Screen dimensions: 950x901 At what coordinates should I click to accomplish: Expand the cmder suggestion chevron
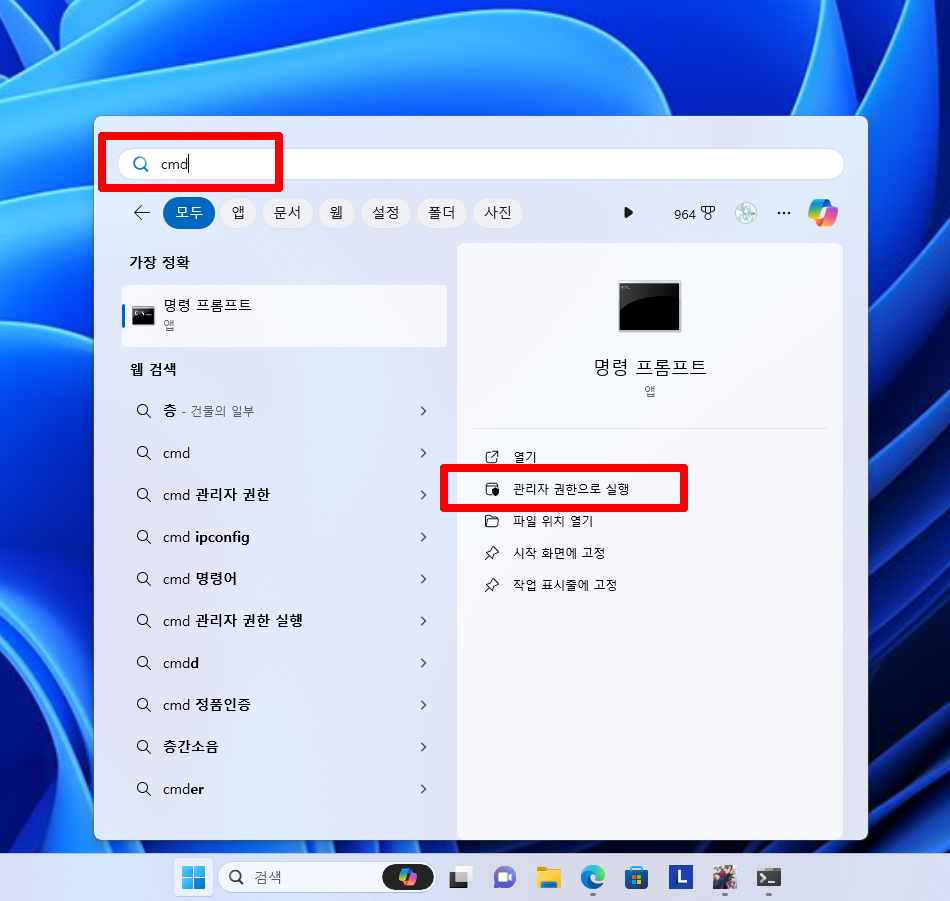424,789
